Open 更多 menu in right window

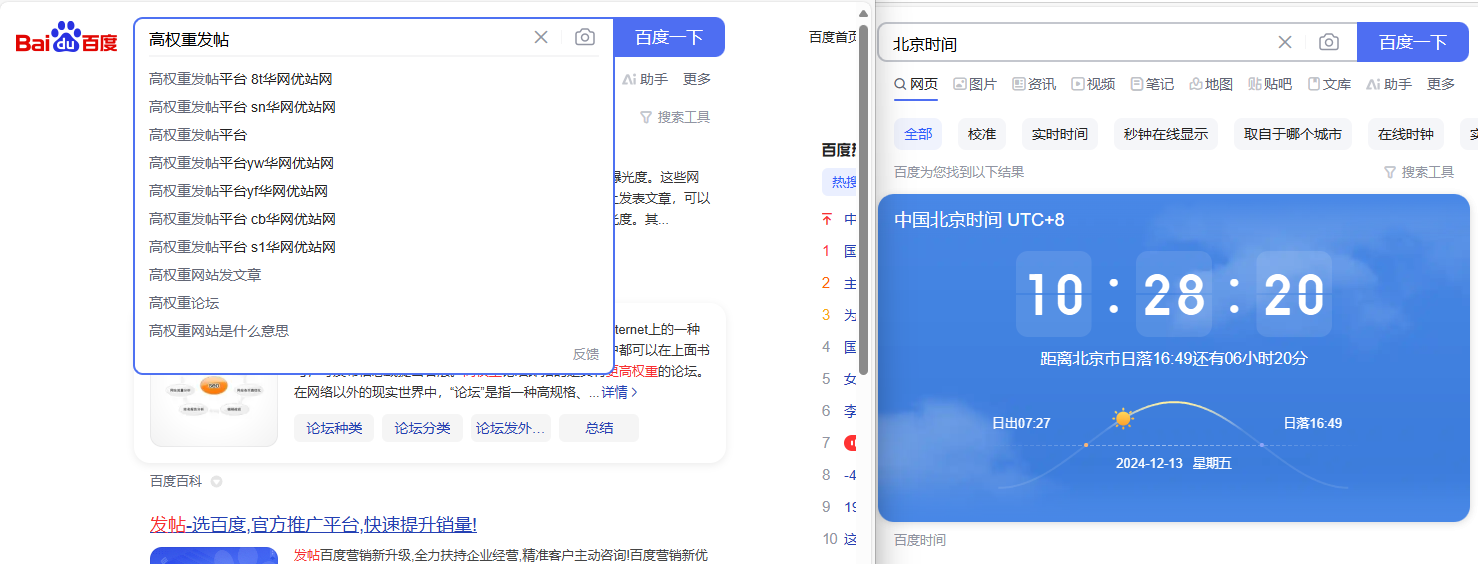tap(1441, 84)
